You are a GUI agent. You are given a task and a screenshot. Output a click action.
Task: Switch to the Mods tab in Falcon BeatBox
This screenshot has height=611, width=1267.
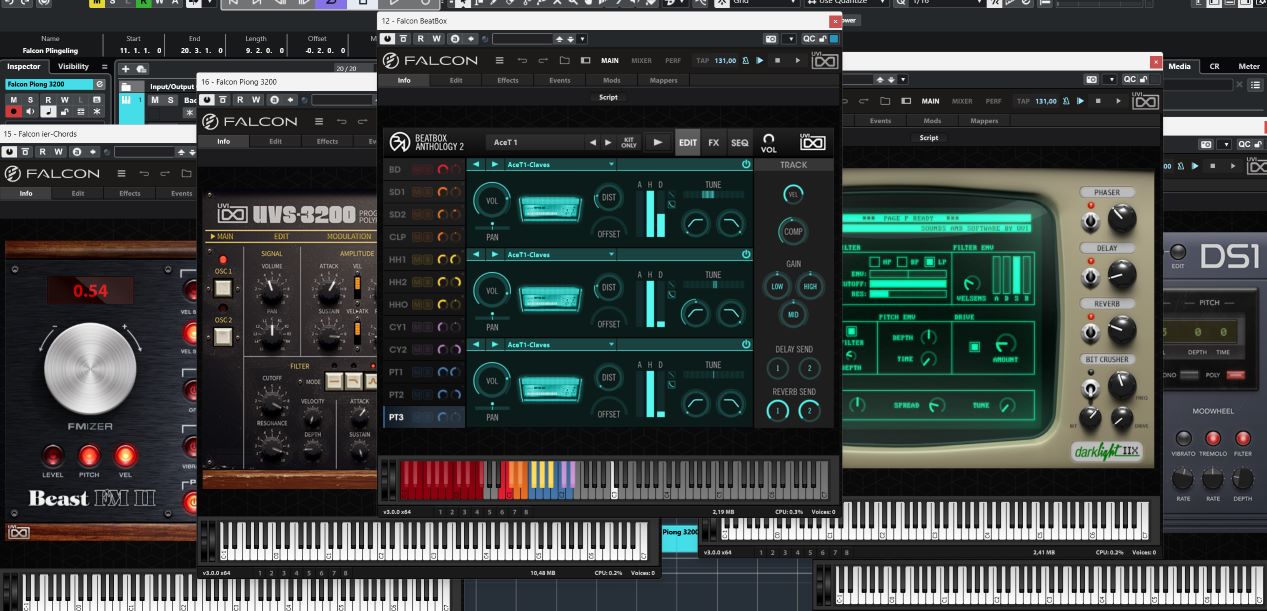[611, 80]
